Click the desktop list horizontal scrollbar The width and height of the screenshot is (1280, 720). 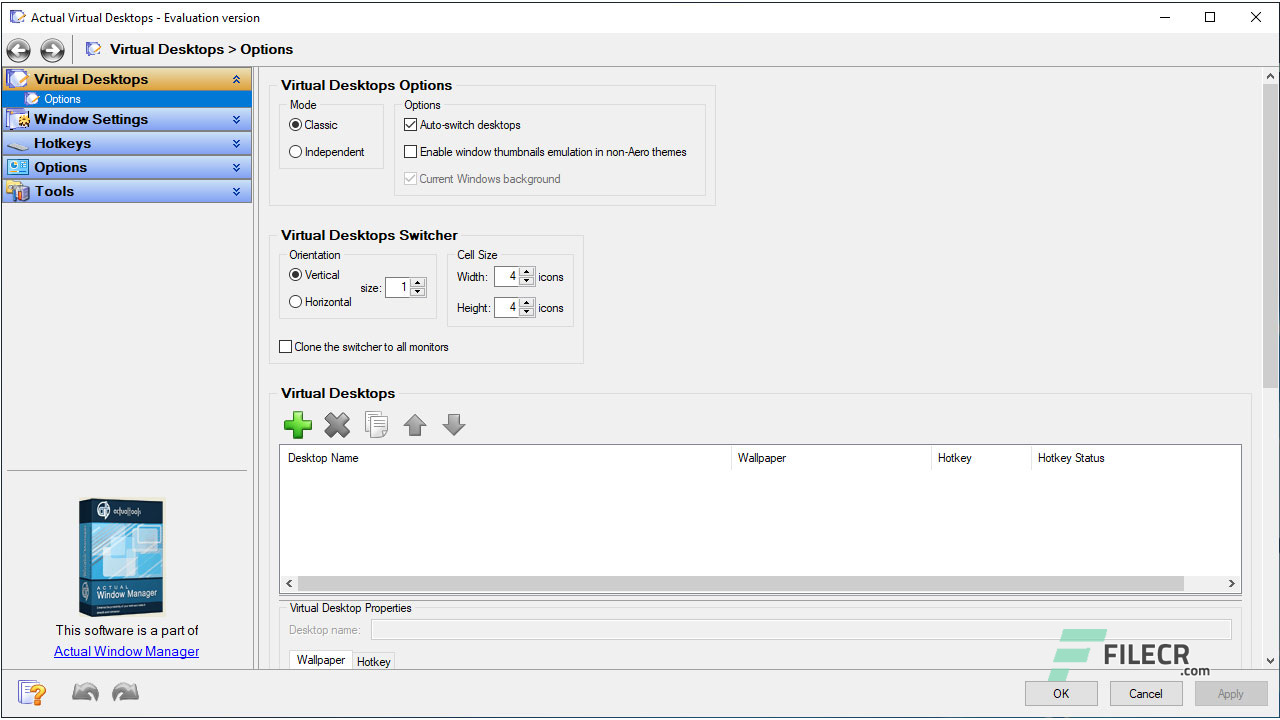click(x=740, y=583)
